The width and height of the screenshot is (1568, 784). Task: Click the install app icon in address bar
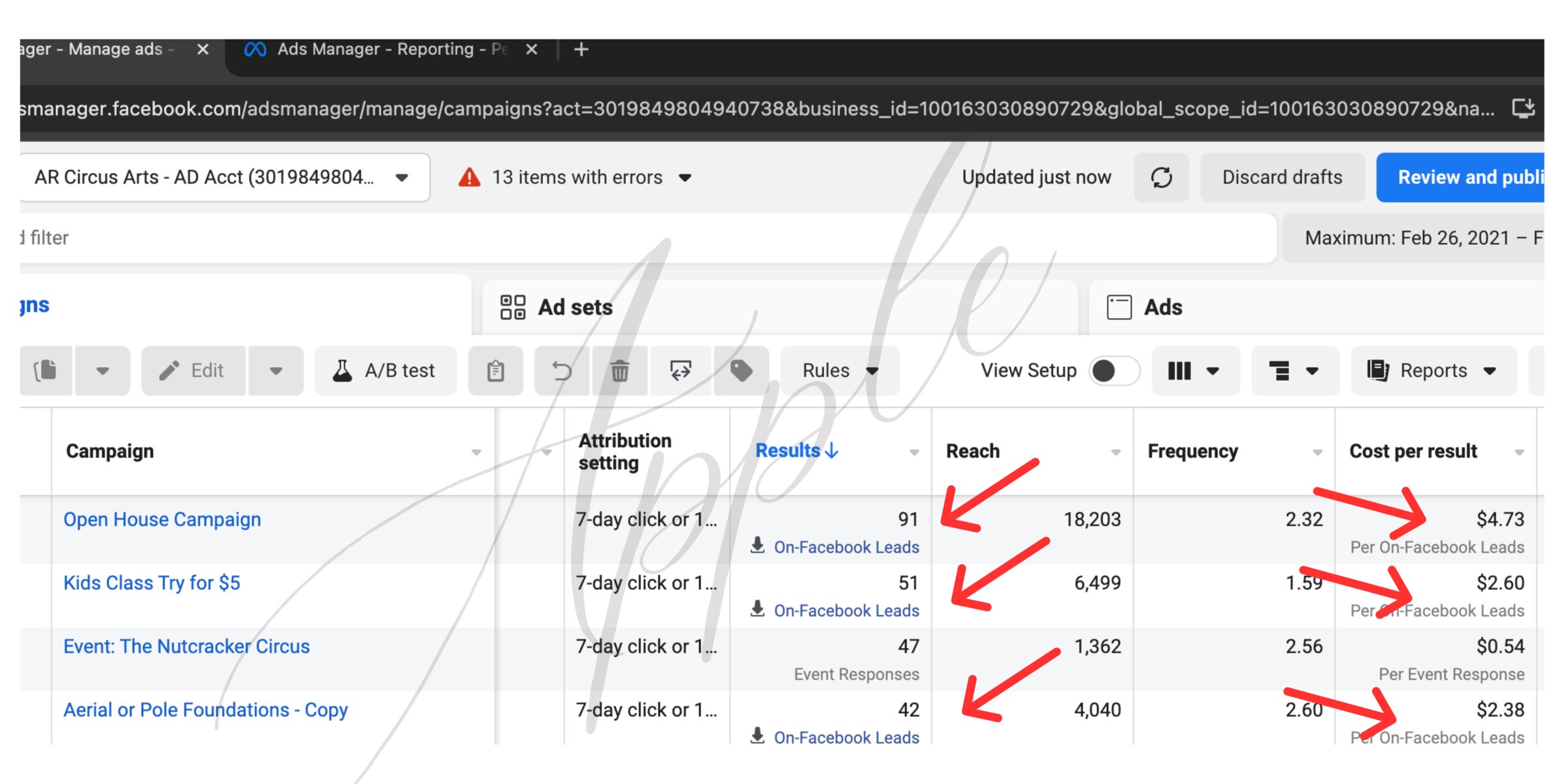1523,108
